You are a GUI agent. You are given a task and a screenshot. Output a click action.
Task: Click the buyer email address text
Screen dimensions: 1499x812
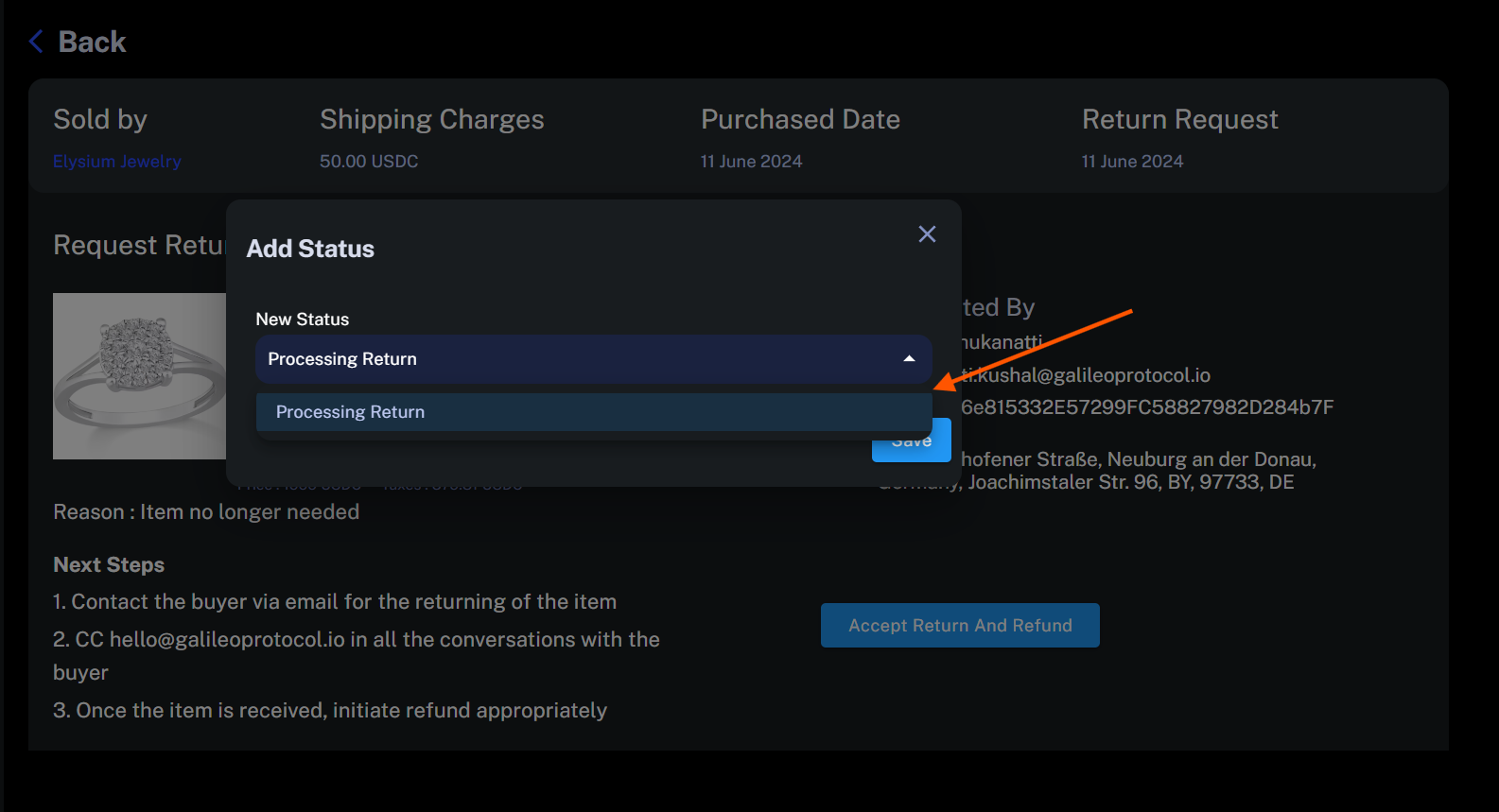pyautogui.click(x=1086, y=375)
